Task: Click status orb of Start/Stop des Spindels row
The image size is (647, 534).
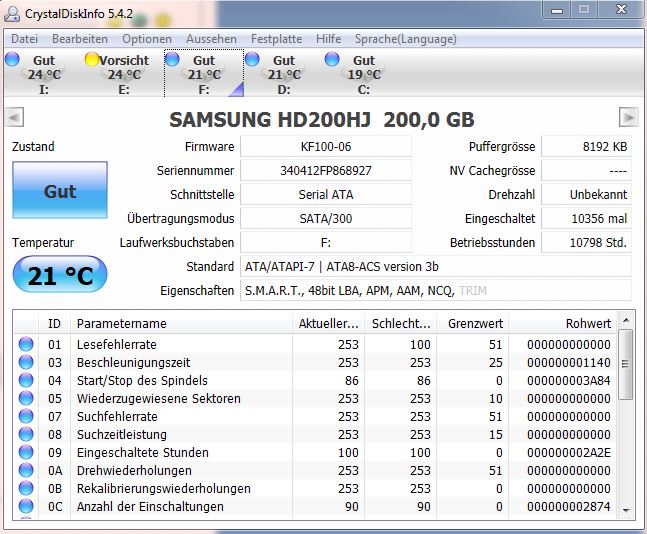Action: click(x=26, y=380)
